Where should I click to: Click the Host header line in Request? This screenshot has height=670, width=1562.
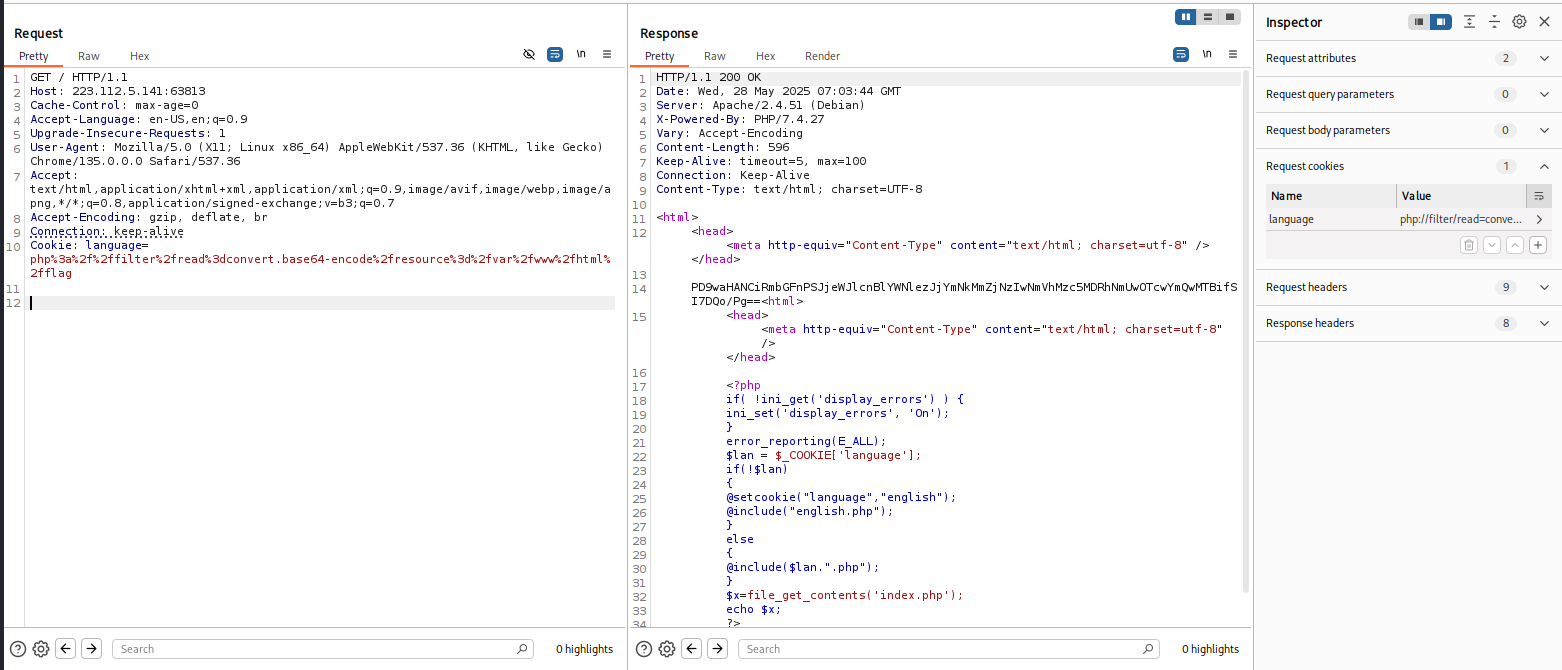point(118,91)
